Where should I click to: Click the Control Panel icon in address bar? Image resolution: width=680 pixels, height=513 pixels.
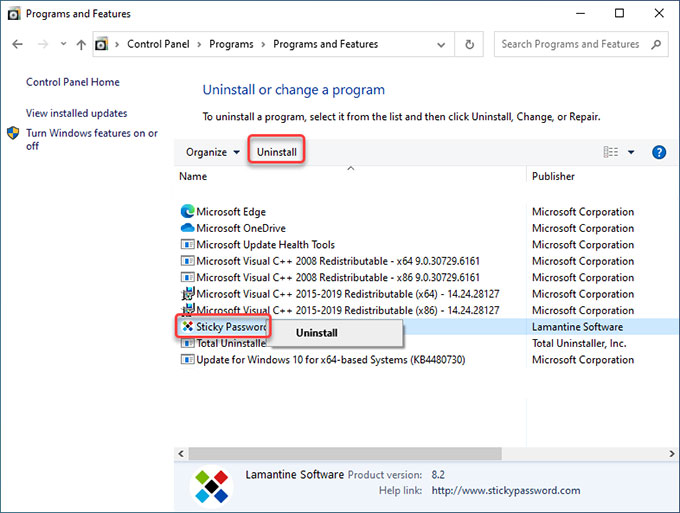[101, 44]
